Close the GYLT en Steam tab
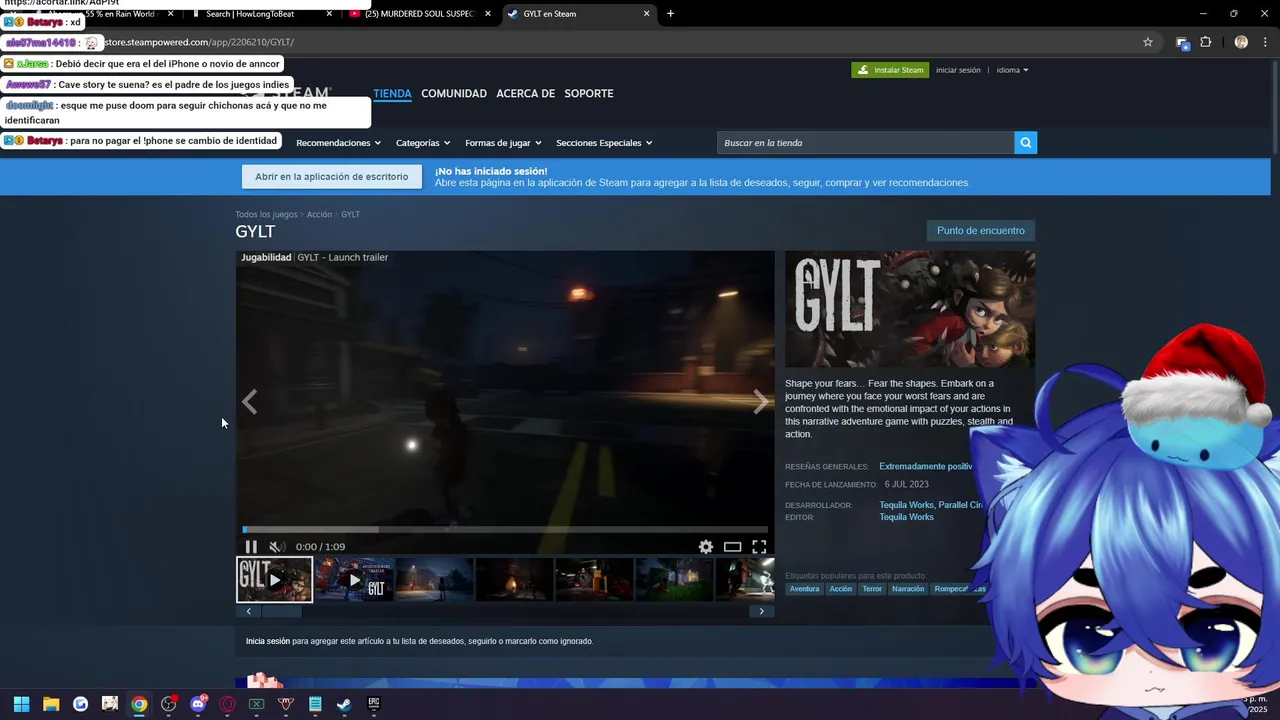This screenshot has width=1280, height=720. [x=646, y=14]
